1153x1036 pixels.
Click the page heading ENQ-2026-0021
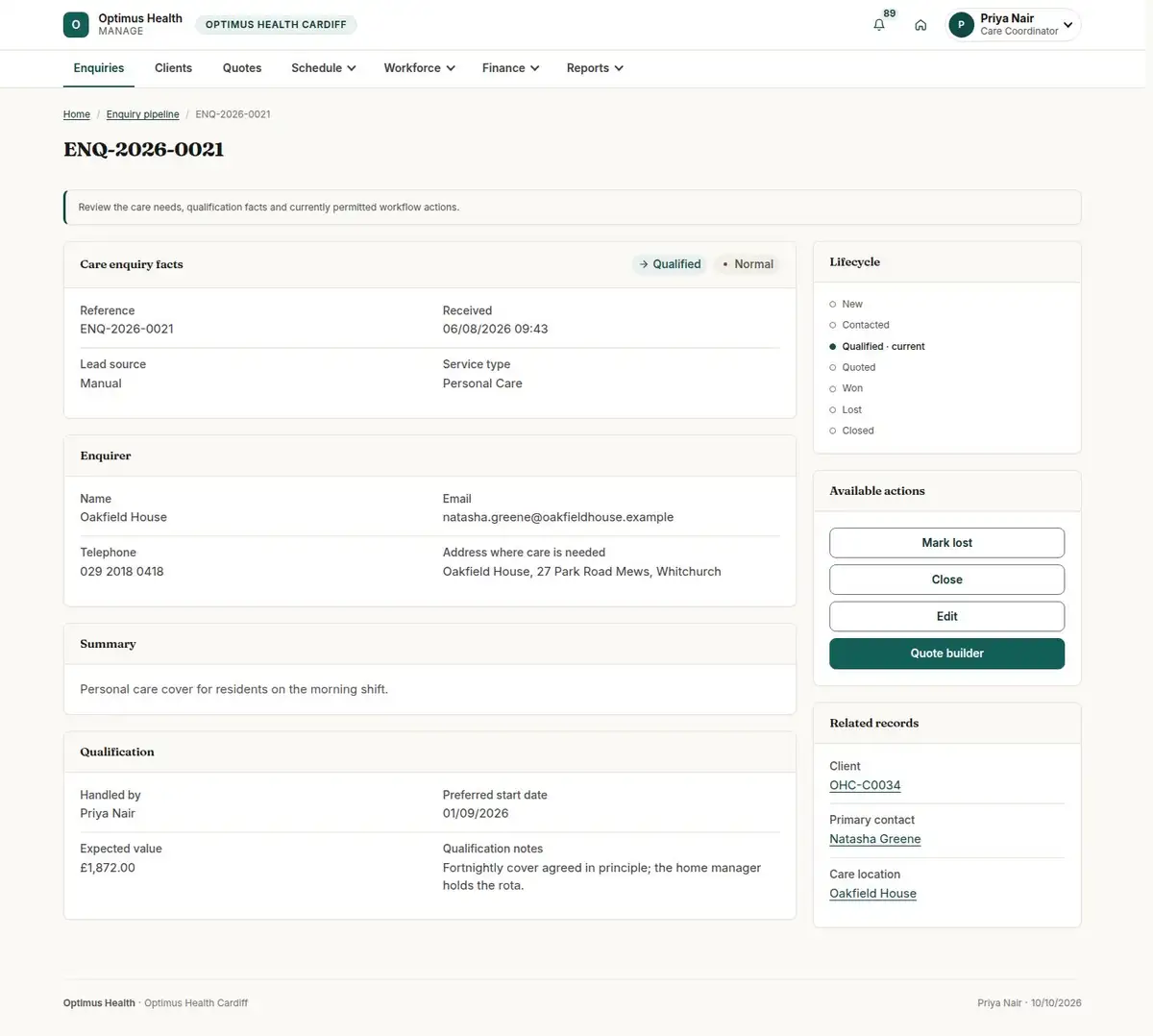coord(144,150)
